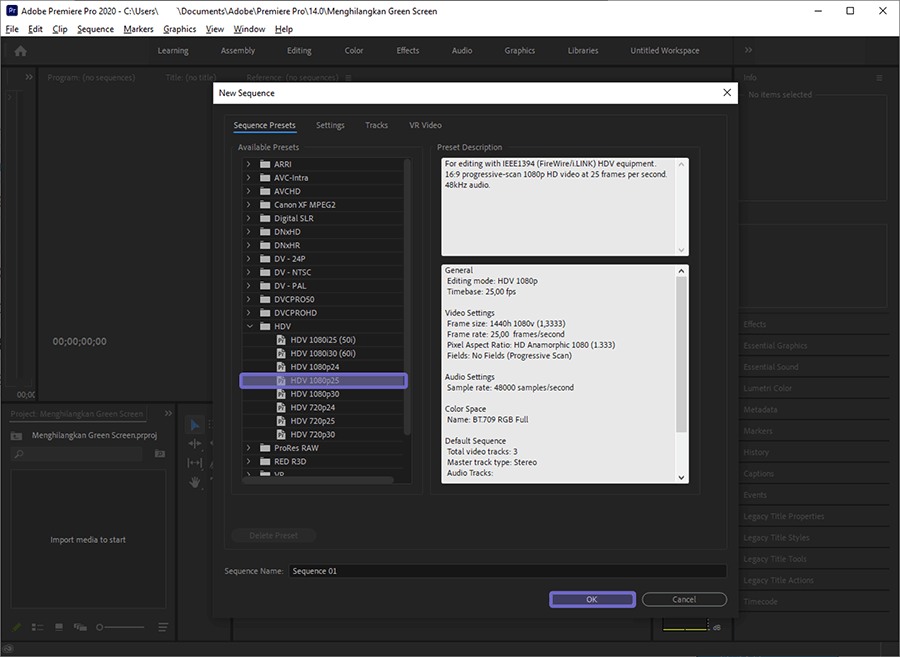Collapse the HDV preset folder

(249, 326)
